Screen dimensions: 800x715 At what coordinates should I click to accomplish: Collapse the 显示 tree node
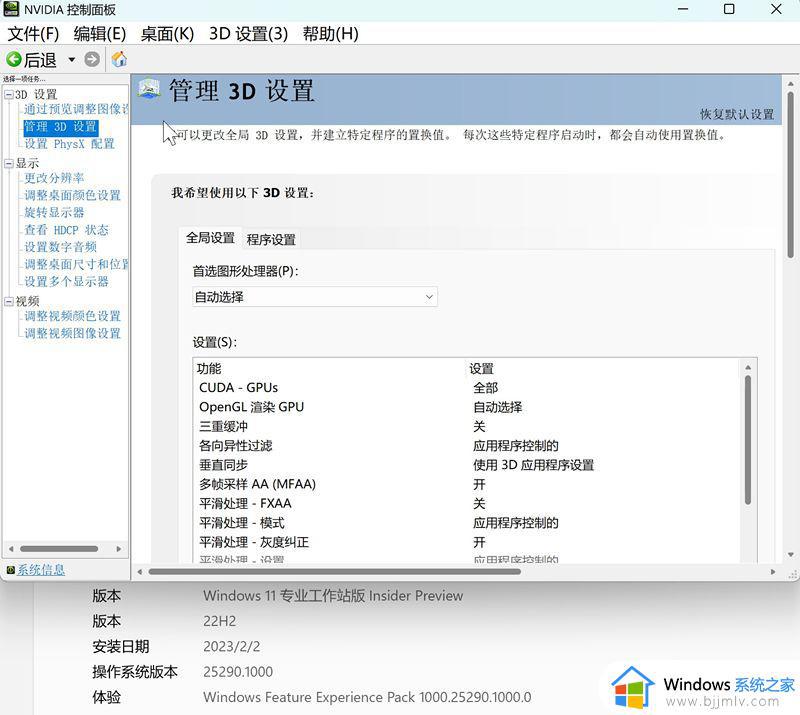tap(9, 163)
